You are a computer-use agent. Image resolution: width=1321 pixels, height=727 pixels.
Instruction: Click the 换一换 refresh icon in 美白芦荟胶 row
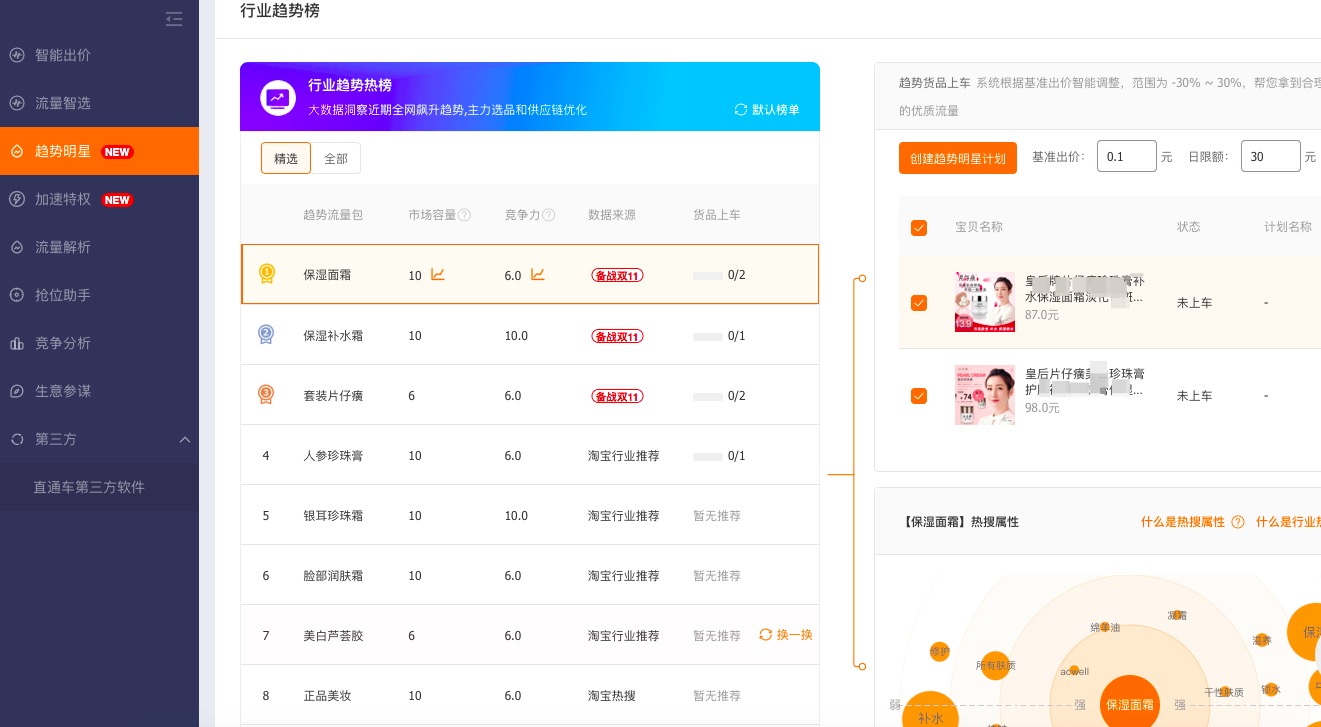pyautogui.click(x=766, y=634)
